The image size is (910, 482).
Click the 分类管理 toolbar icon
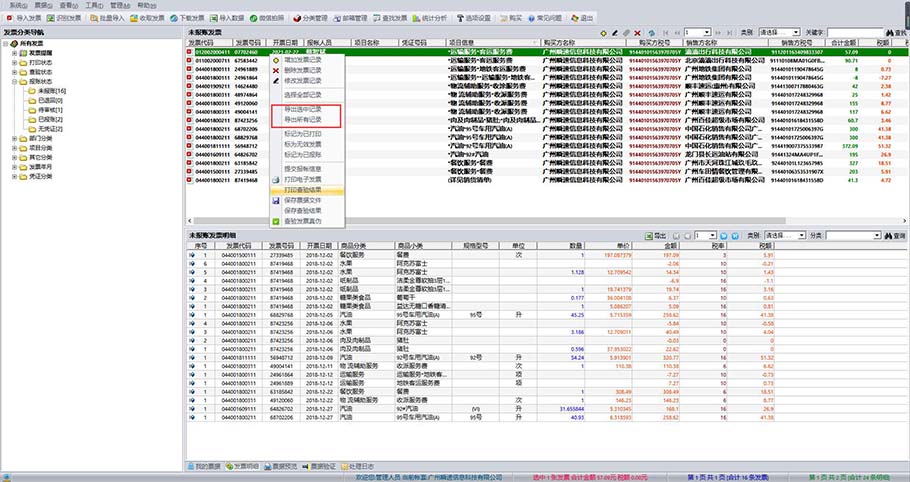(312, 19)
